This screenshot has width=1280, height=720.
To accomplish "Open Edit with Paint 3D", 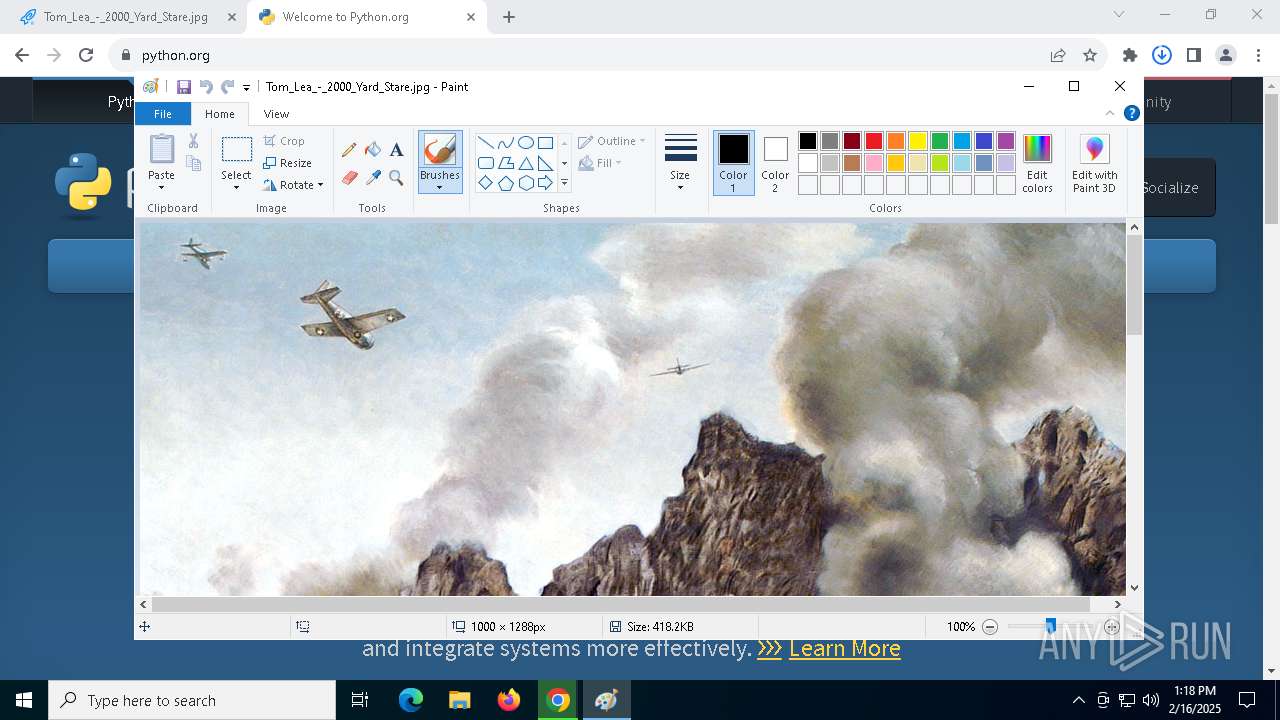I will click(x=1095, y=164).
